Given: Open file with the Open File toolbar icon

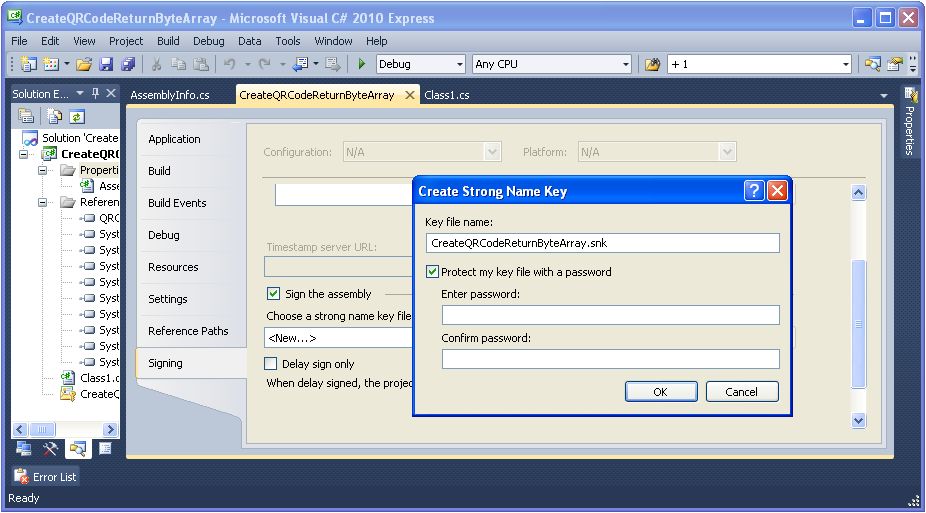Looking at the screenshot, I should pyautogui.click(x=84, y=64).
